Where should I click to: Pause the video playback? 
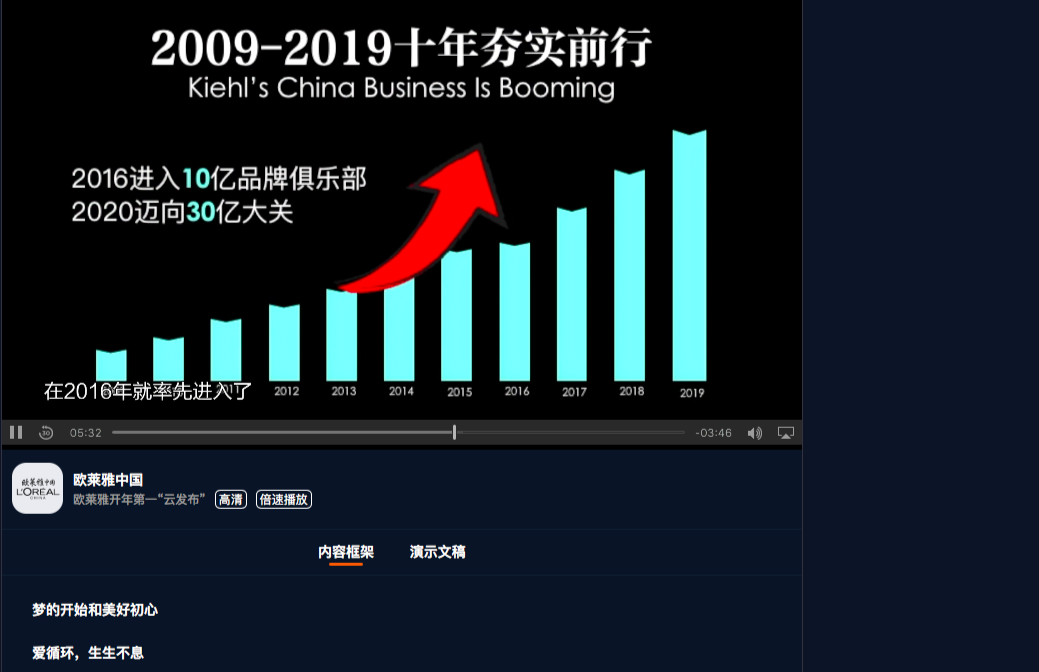(16, 433)
